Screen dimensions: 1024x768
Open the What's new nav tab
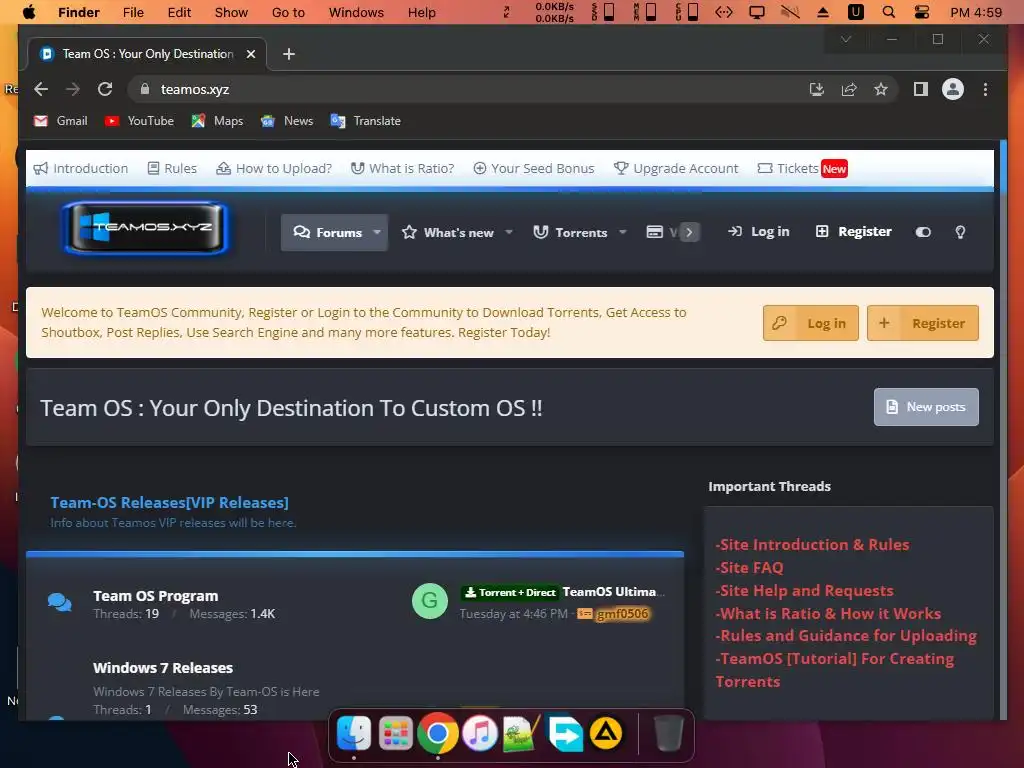pos(448,232)
